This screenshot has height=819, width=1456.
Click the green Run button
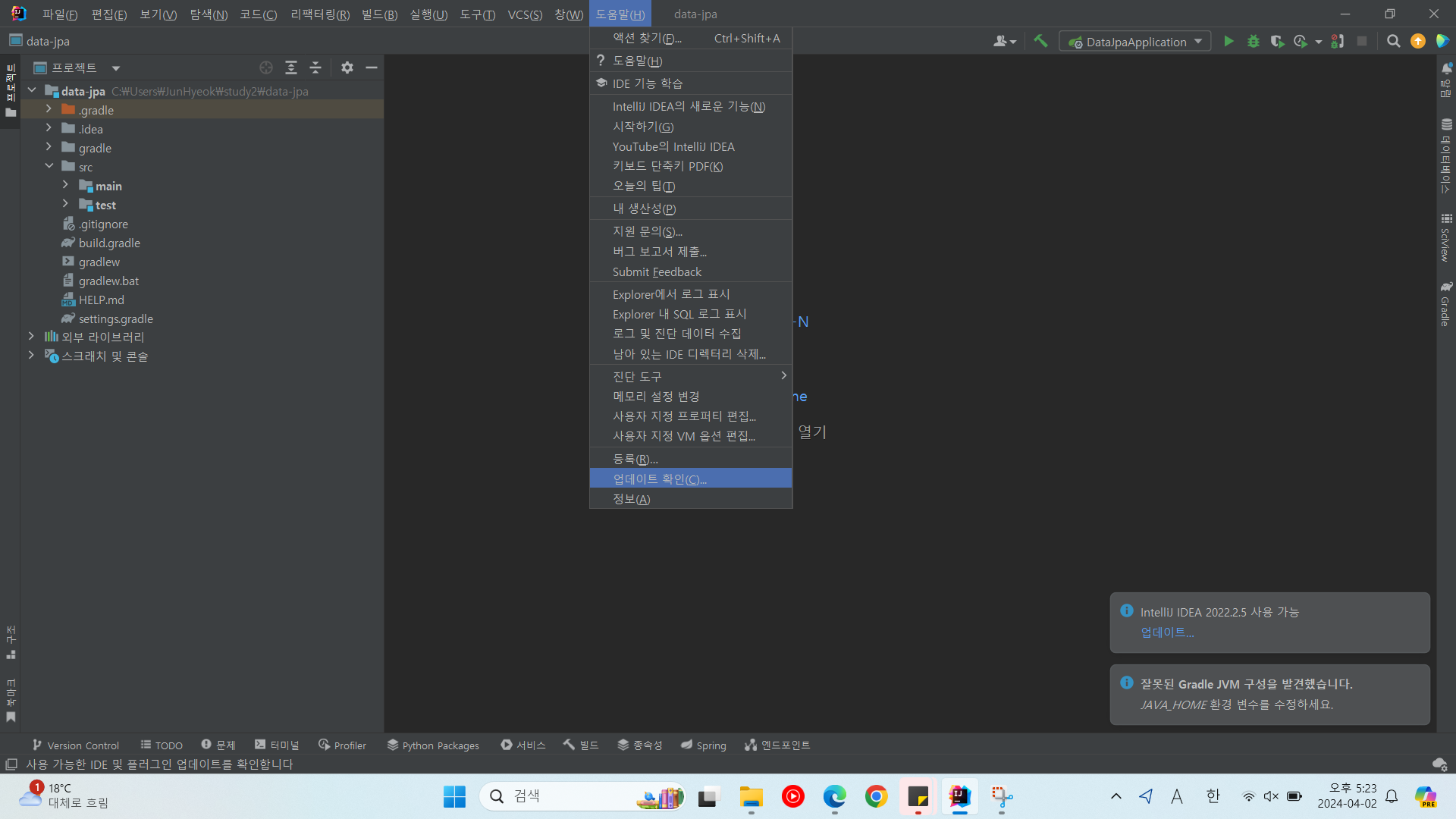1228,42
